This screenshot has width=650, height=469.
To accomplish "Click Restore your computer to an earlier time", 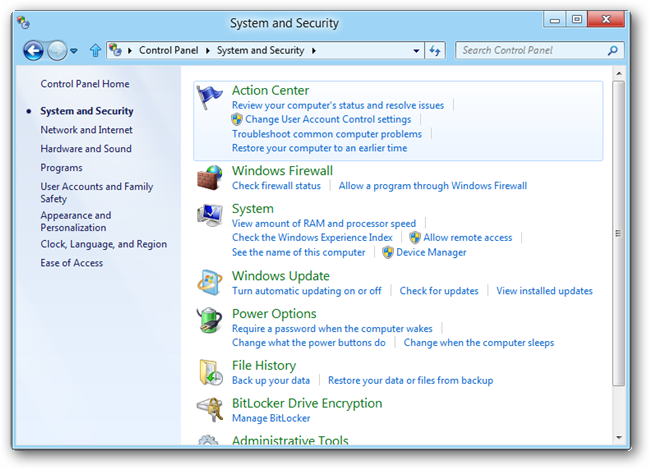I will click(319, 148).
